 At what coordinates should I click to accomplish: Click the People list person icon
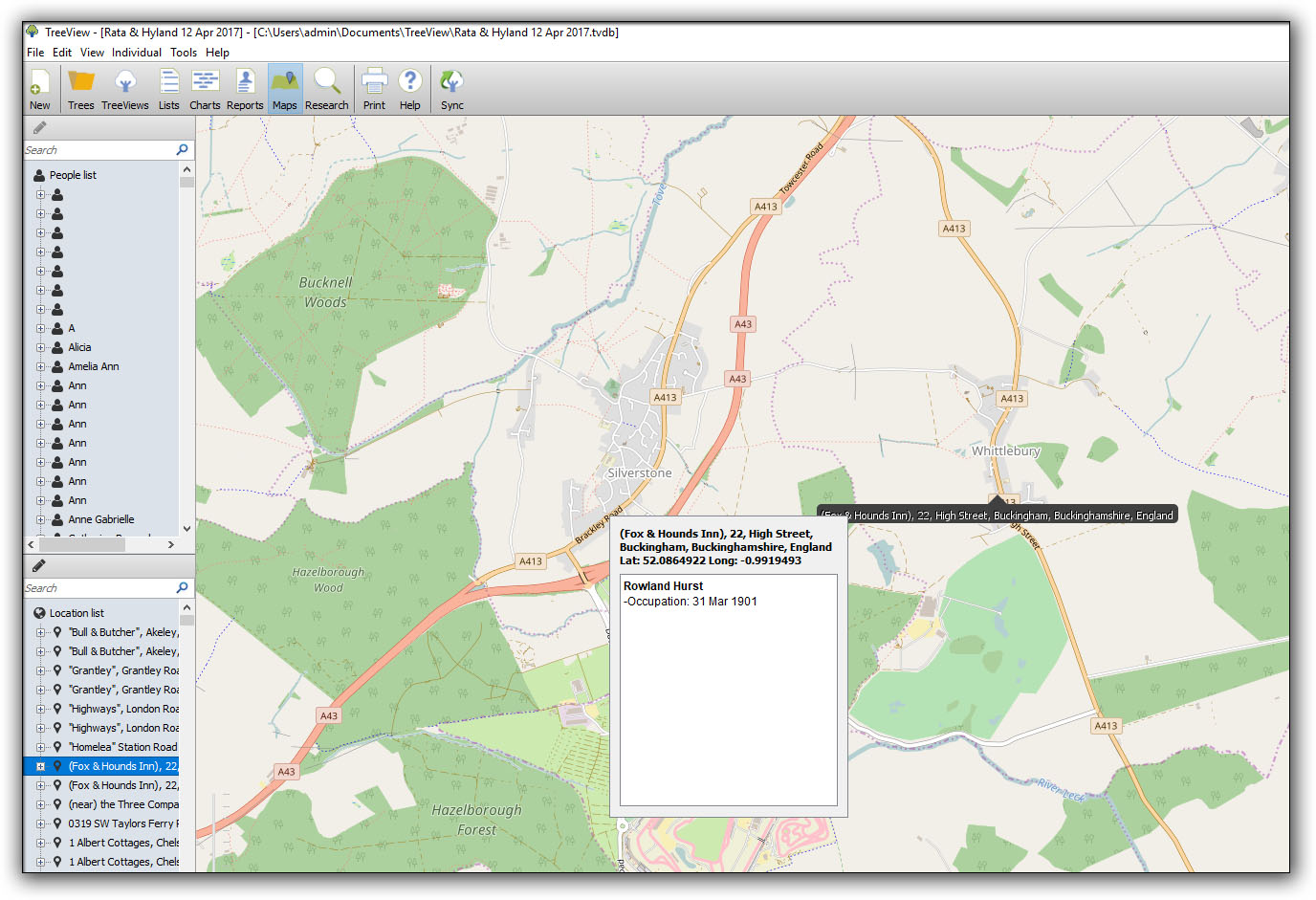(x=39, y=175)
